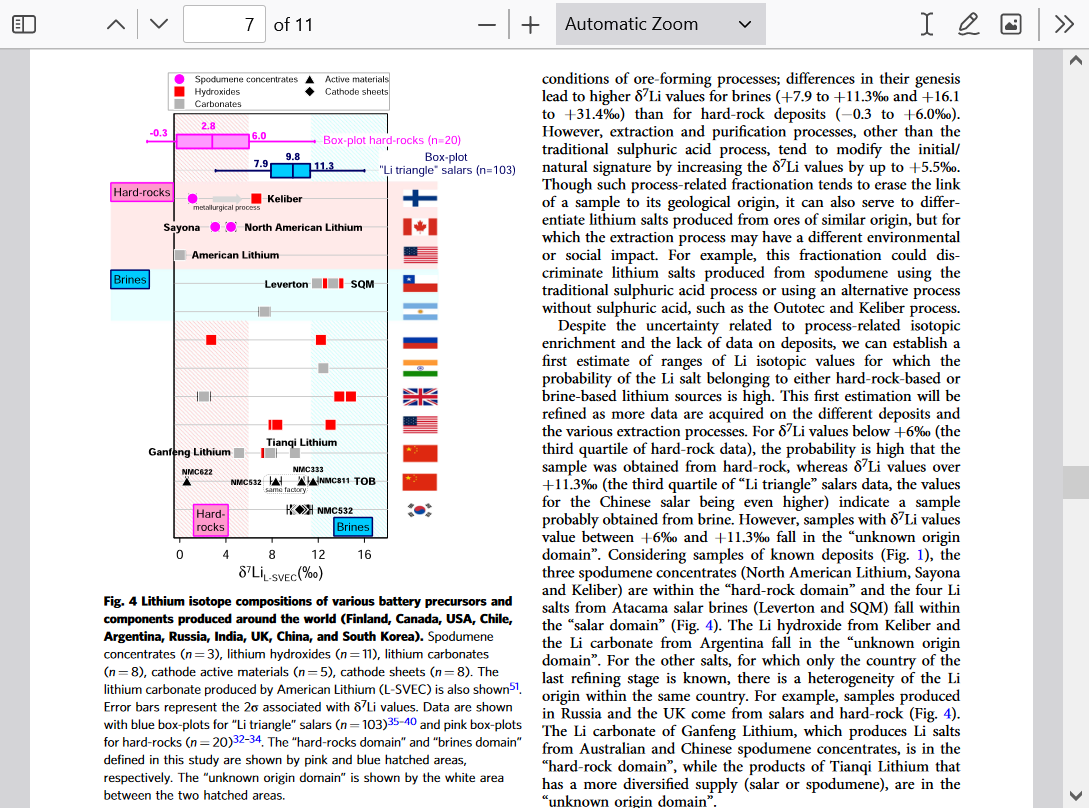The width and height of the screenshot is (1089, 808).
Task: Zoom in on the document
Action: (531, 25)
